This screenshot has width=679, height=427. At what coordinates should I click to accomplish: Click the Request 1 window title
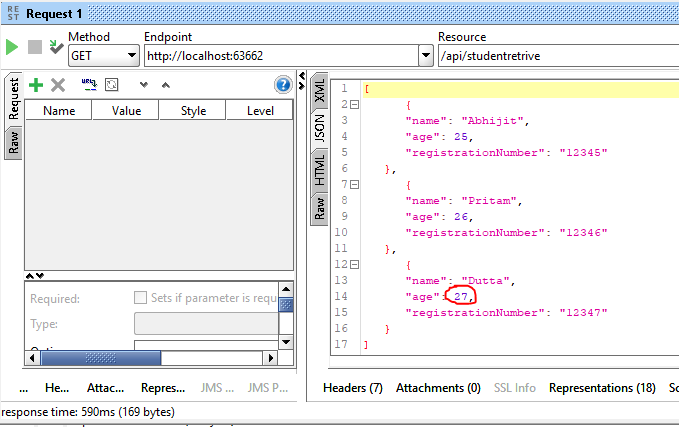[54, 14]
